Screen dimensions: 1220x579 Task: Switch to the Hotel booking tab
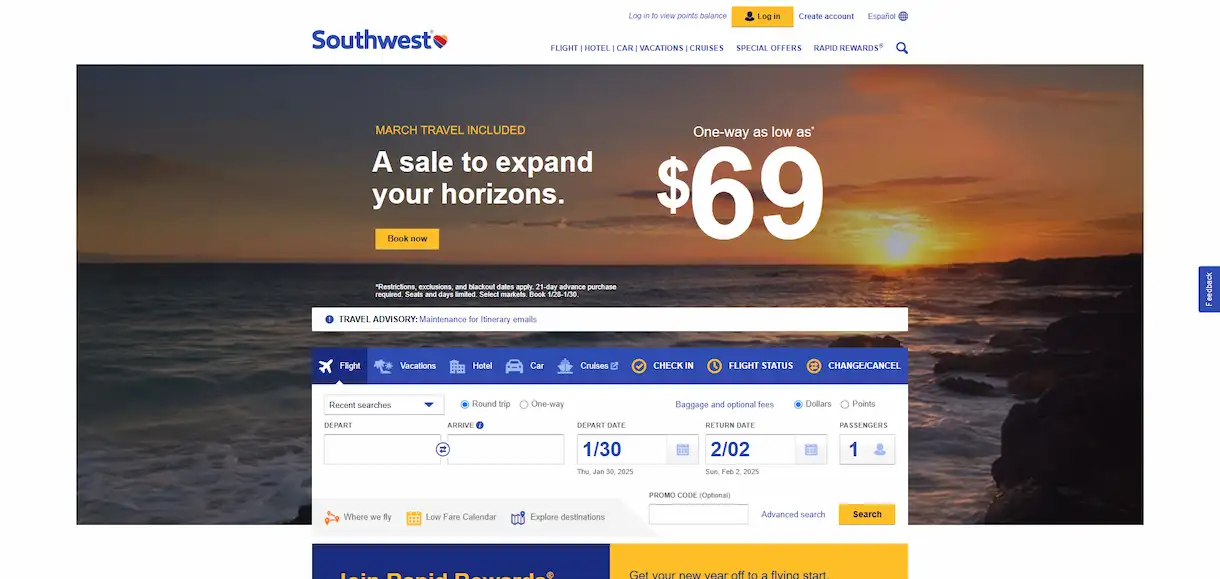(471, 366)
